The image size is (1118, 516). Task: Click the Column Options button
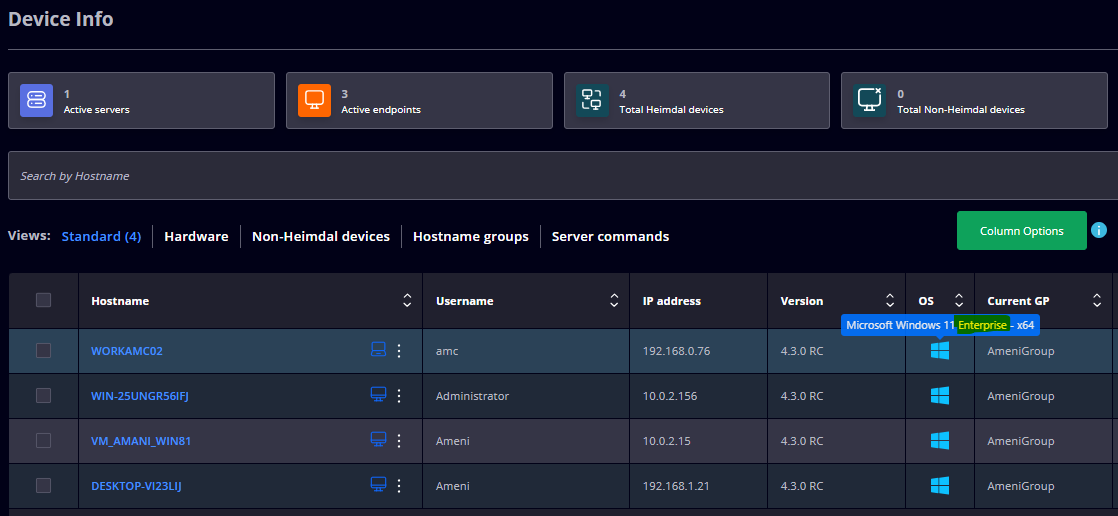pyautogui.click(x=1022, y=231)
